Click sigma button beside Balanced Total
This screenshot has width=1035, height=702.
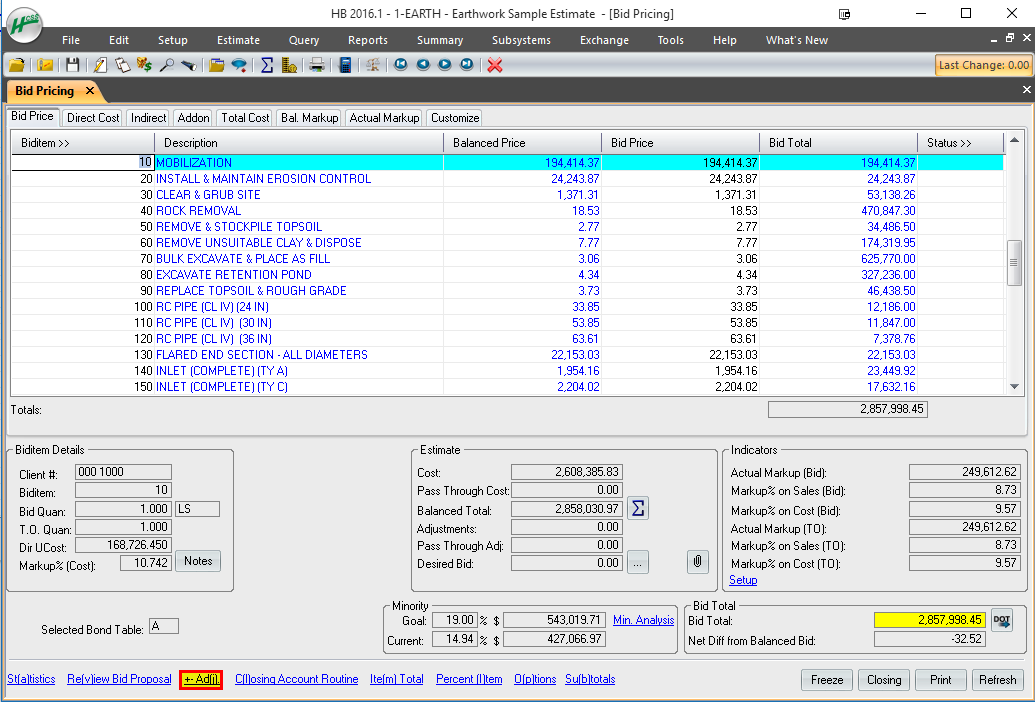pos(637,509)
